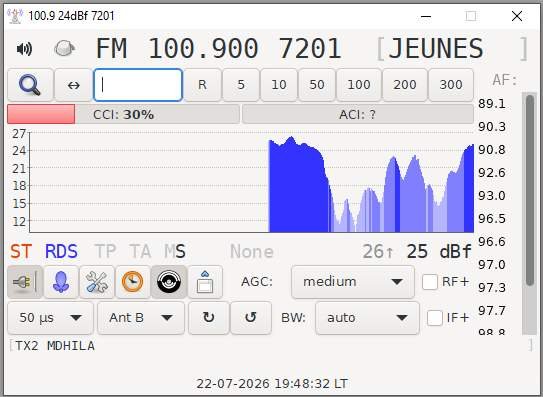Select the 100 kHz step button

pos(359,85)
